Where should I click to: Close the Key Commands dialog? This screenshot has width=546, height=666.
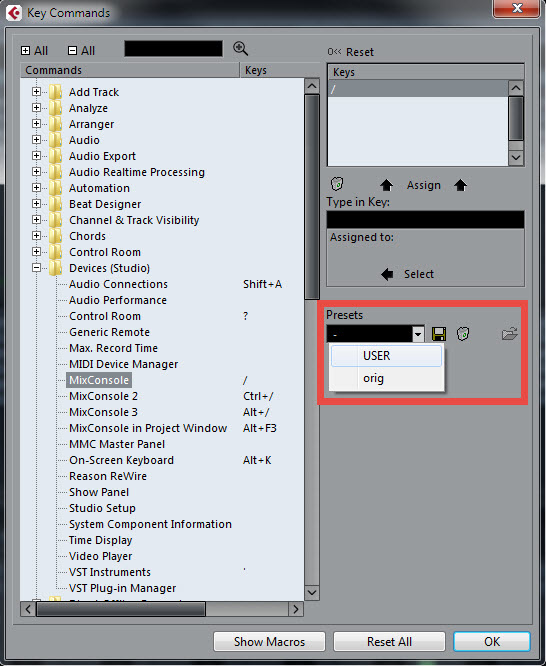pos(517,8)
